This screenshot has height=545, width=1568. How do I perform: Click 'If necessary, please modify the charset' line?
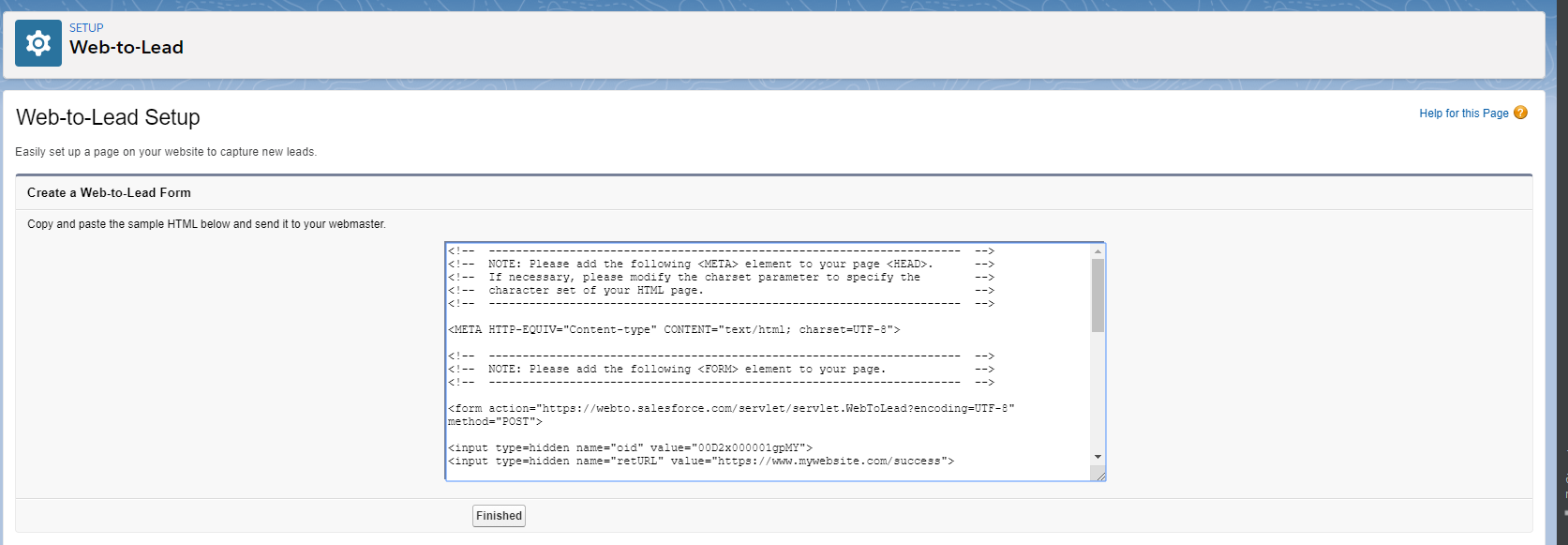click(721, 278)
